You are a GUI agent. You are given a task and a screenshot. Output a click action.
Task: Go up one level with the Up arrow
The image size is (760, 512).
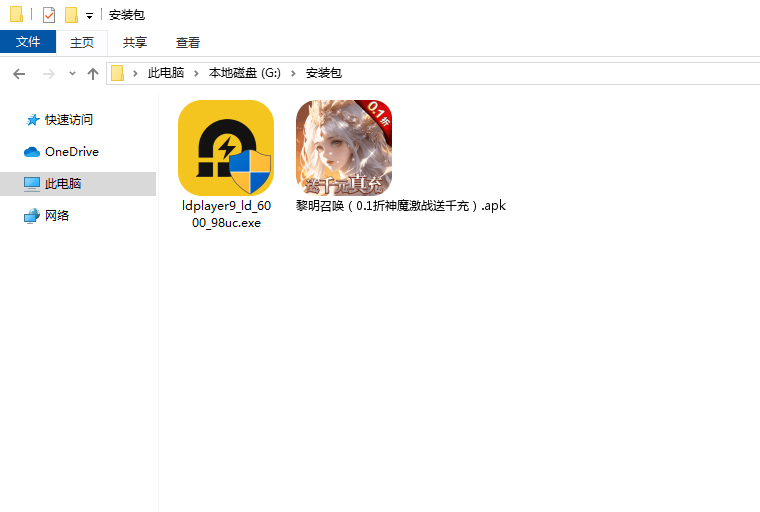pos(93,74)
